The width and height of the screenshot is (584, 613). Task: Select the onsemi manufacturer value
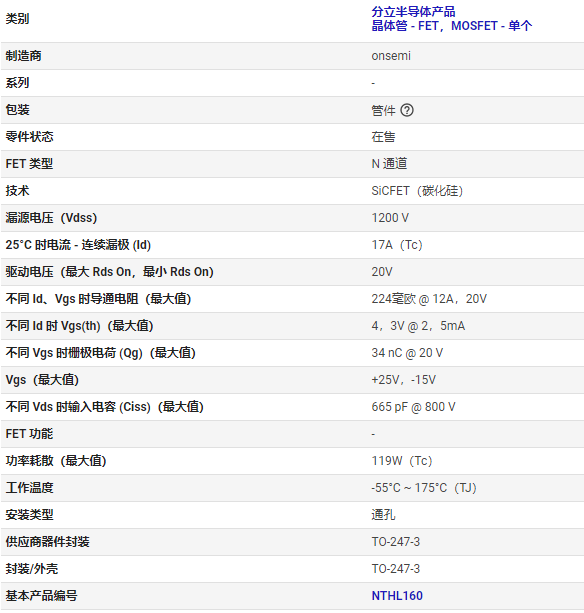point(391,56)
